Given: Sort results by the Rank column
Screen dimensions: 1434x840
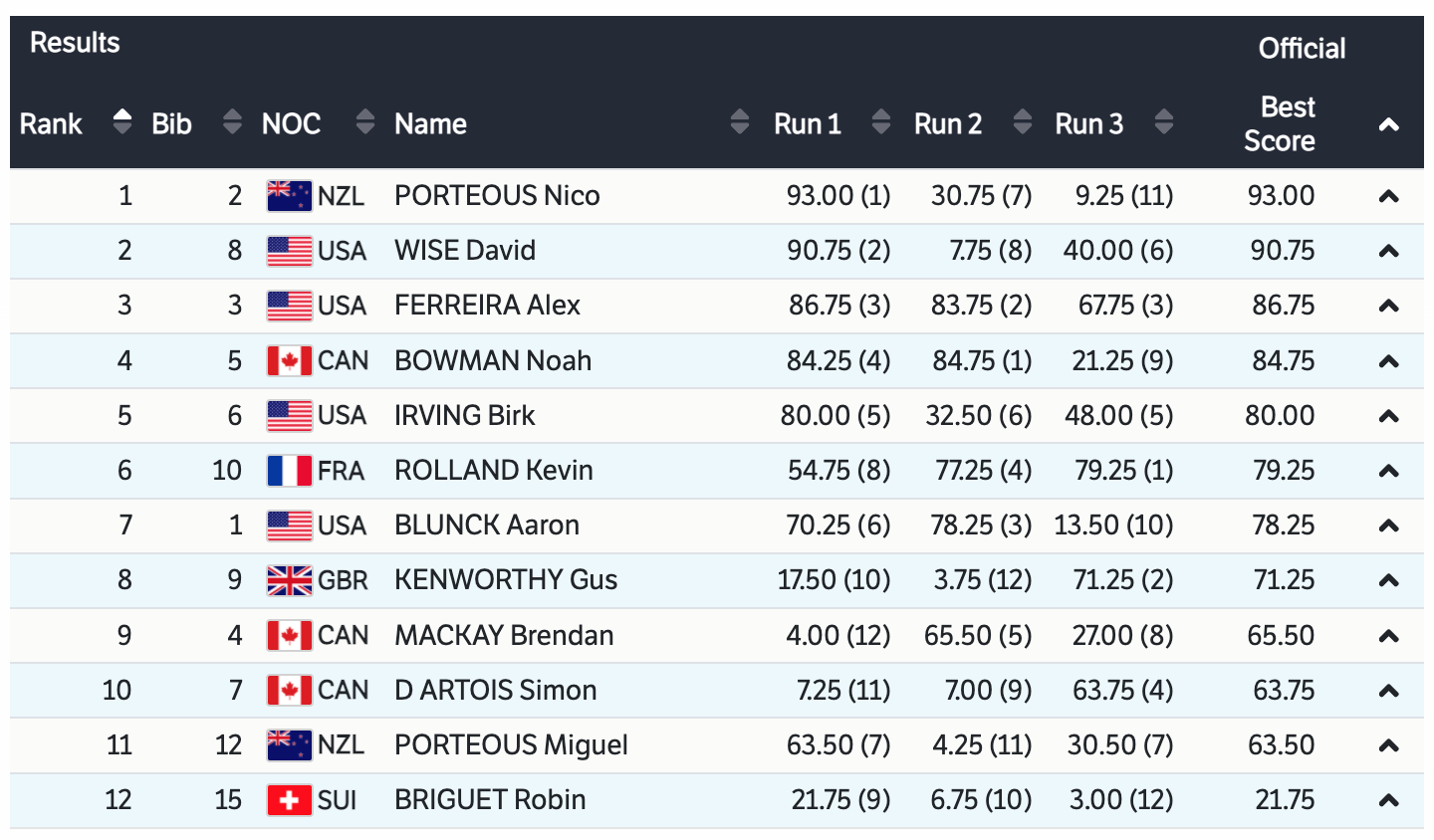Looking at the screenshot, I should click(122, 122).
